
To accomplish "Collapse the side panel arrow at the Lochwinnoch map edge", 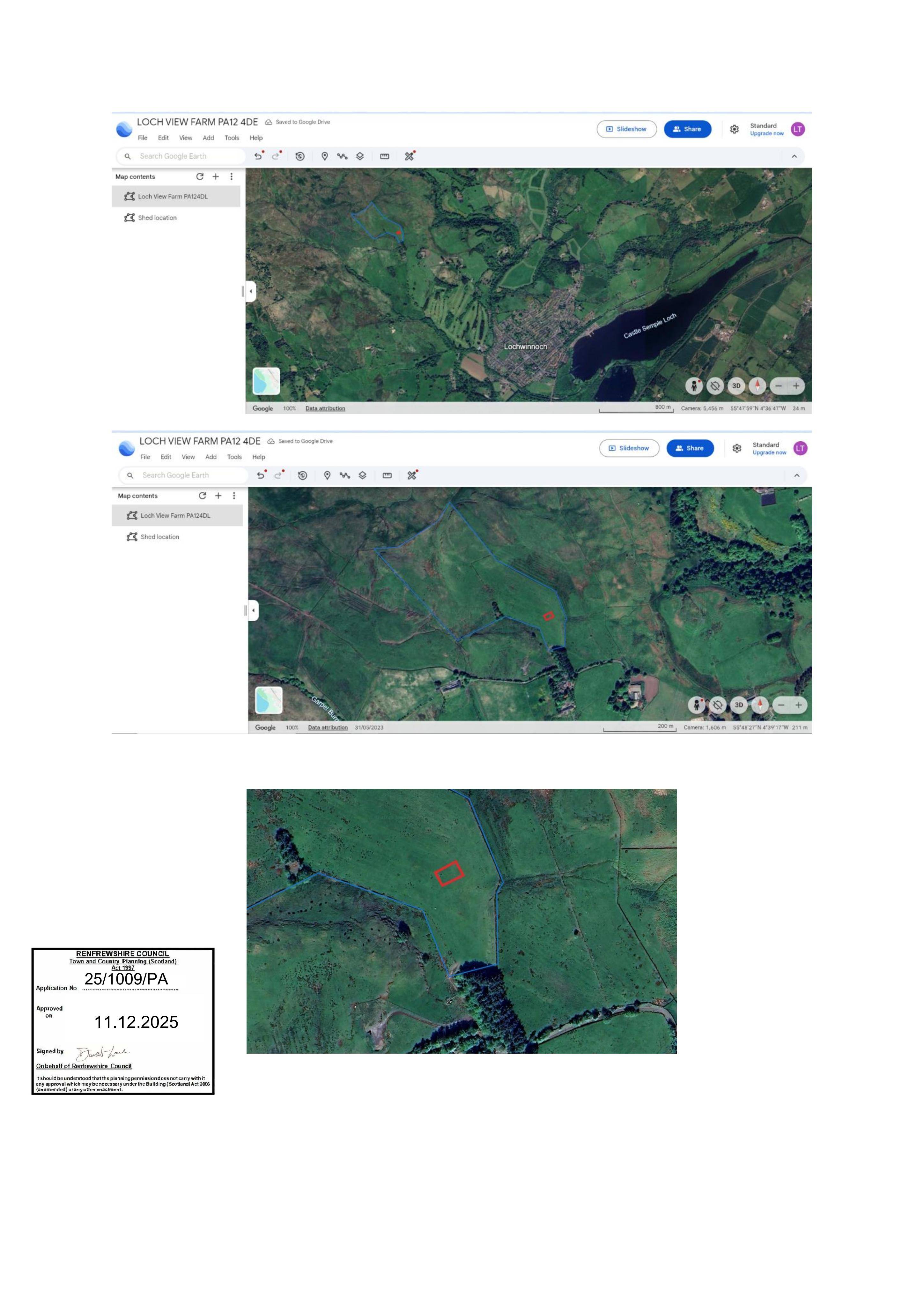I will click(251, 291).
